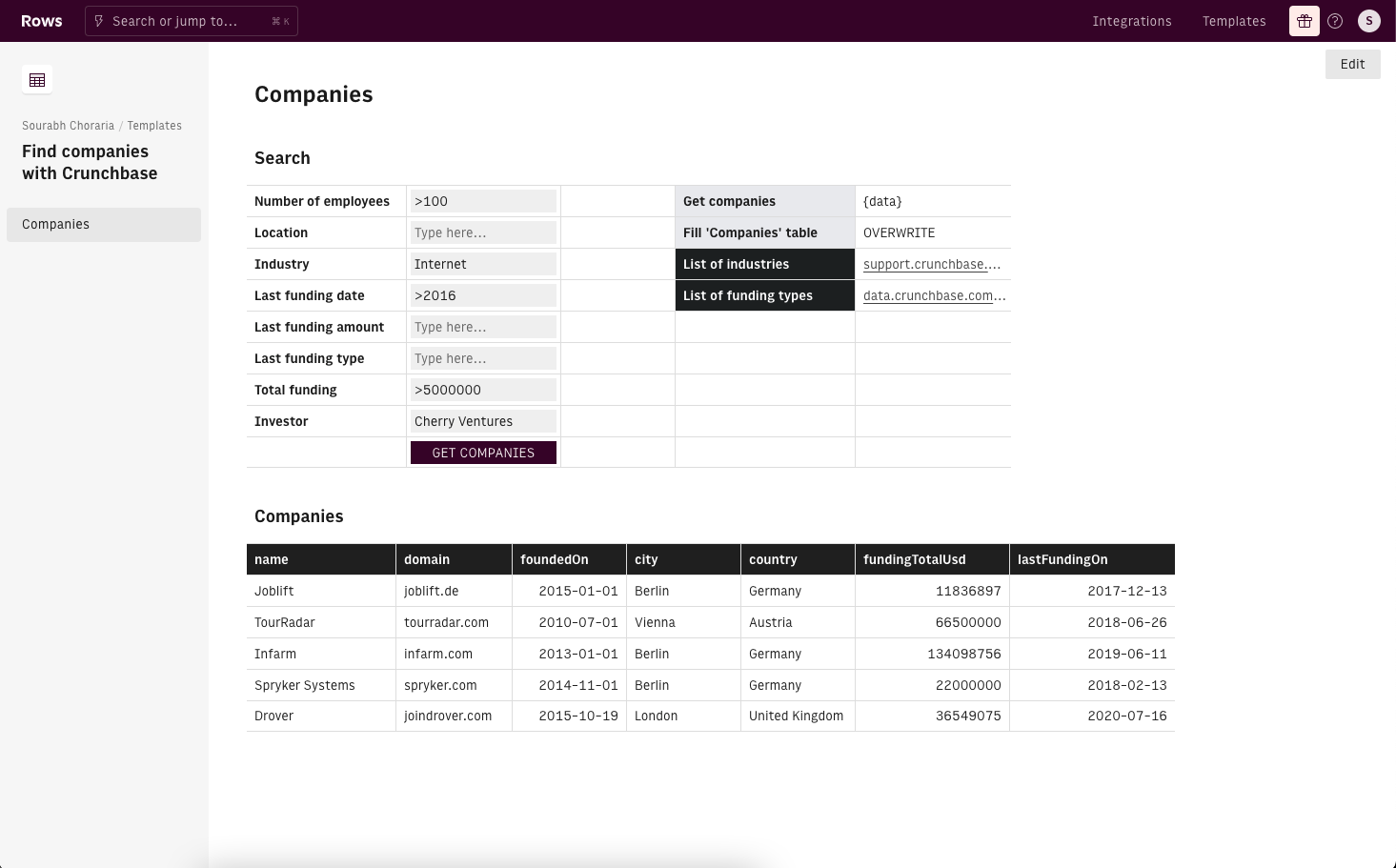The height and width of the screenshot is (868, 1396).
Task: Open the data.crunchbase.com funding types link
Action: (935, 296)
